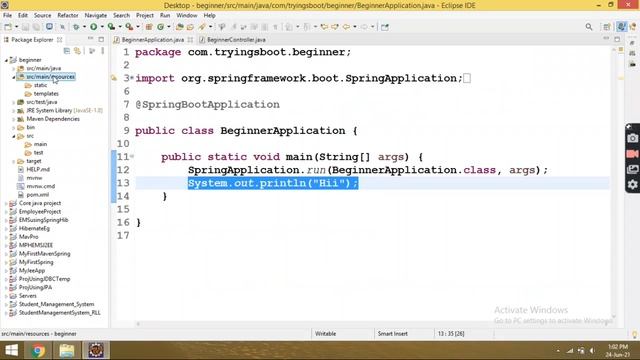Viewport: 640px width, 360px height.
Task: Open Chrome from the taskbar
Action: coord(39,350)
